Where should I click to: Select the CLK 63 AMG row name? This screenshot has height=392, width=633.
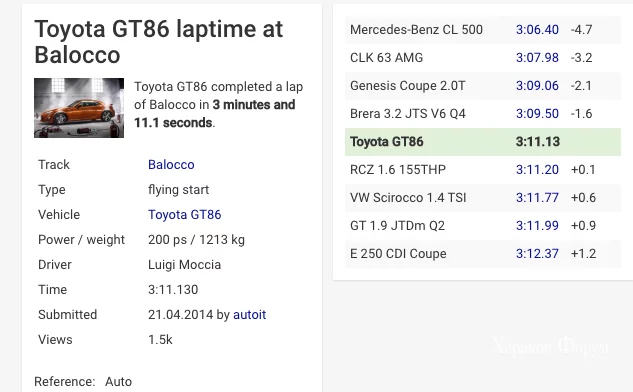(x=386, y=58)
